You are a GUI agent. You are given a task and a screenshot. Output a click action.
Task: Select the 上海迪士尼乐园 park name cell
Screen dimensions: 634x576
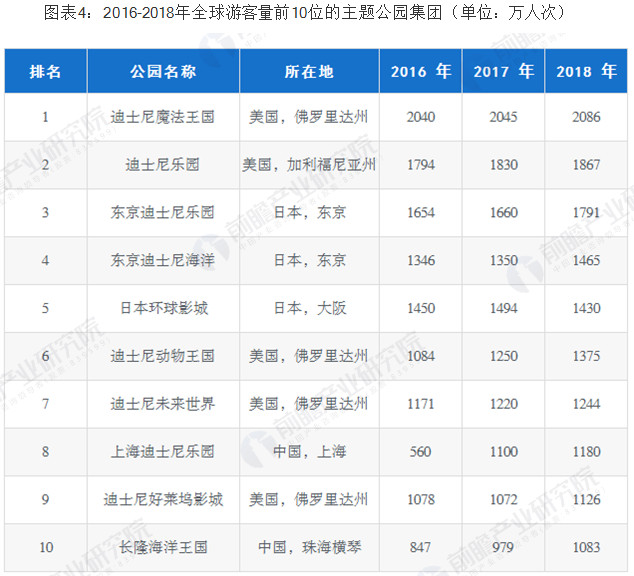[x=163, y=452]
